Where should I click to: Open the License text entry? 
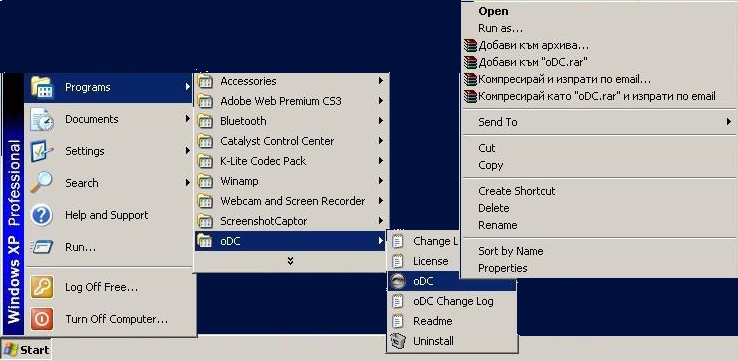tap(430, 261)
